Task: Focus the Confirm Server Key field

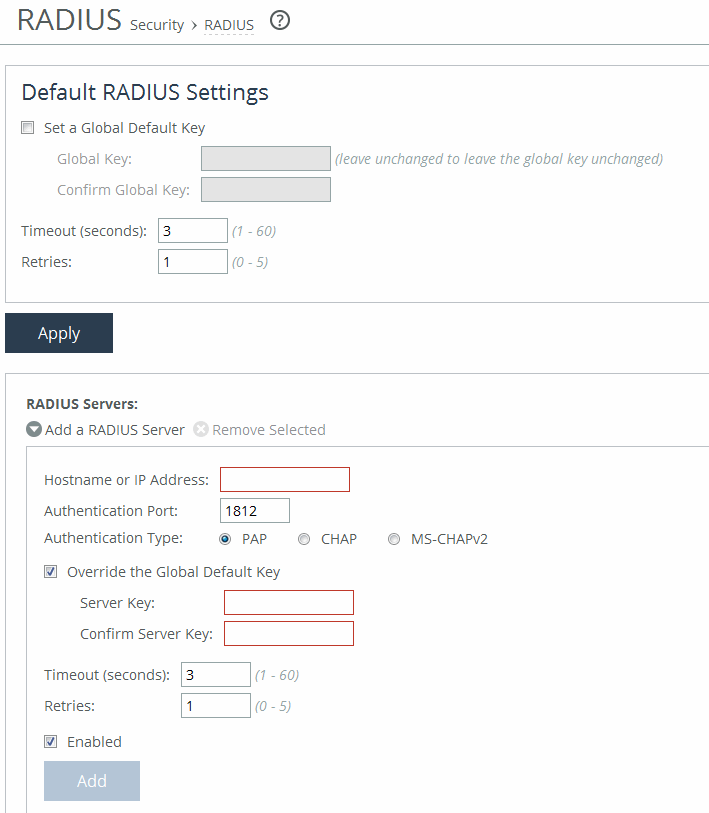Action: [289, 634]
